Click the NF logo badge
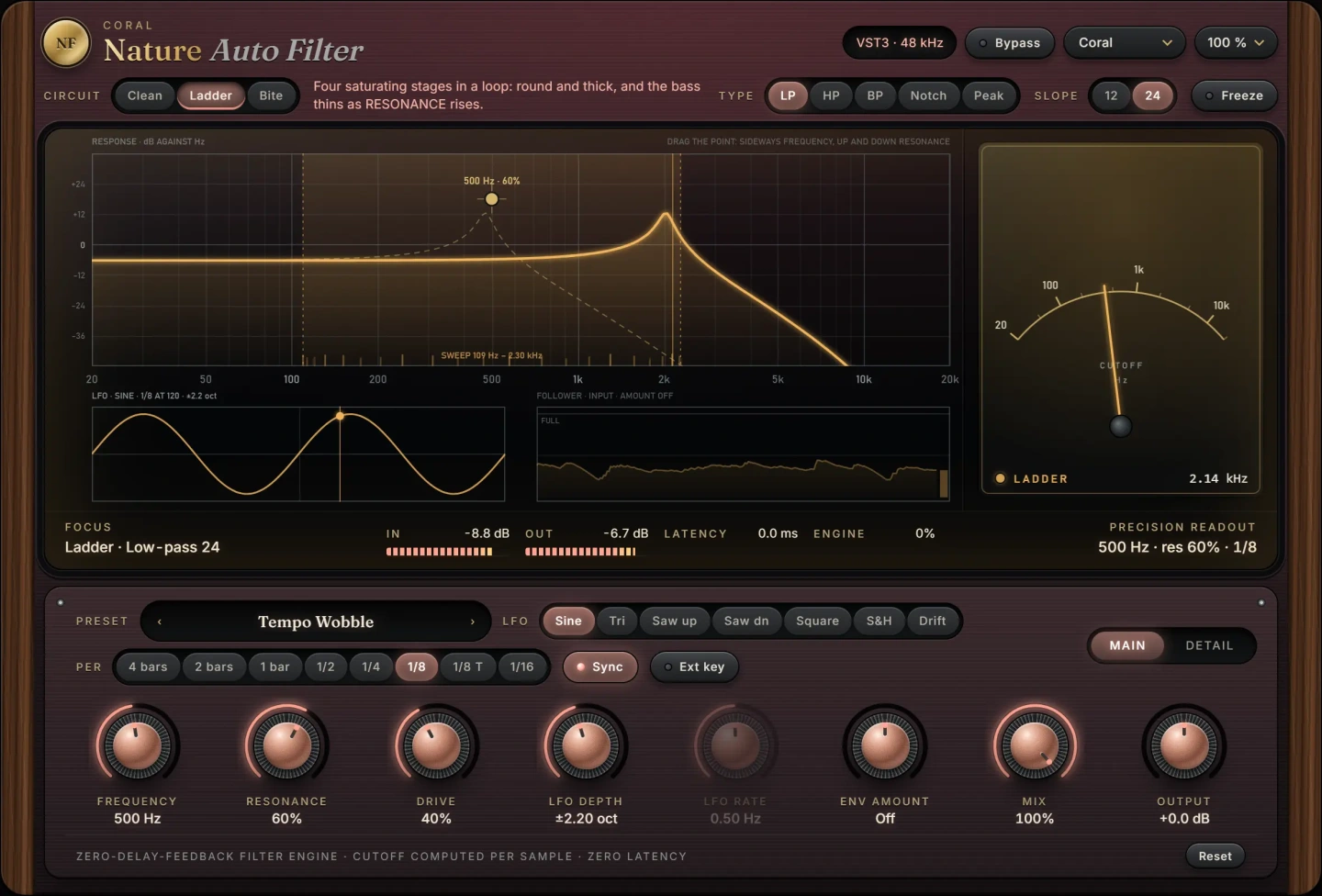This screenshot has width=1322, height=896. (66, 43)
